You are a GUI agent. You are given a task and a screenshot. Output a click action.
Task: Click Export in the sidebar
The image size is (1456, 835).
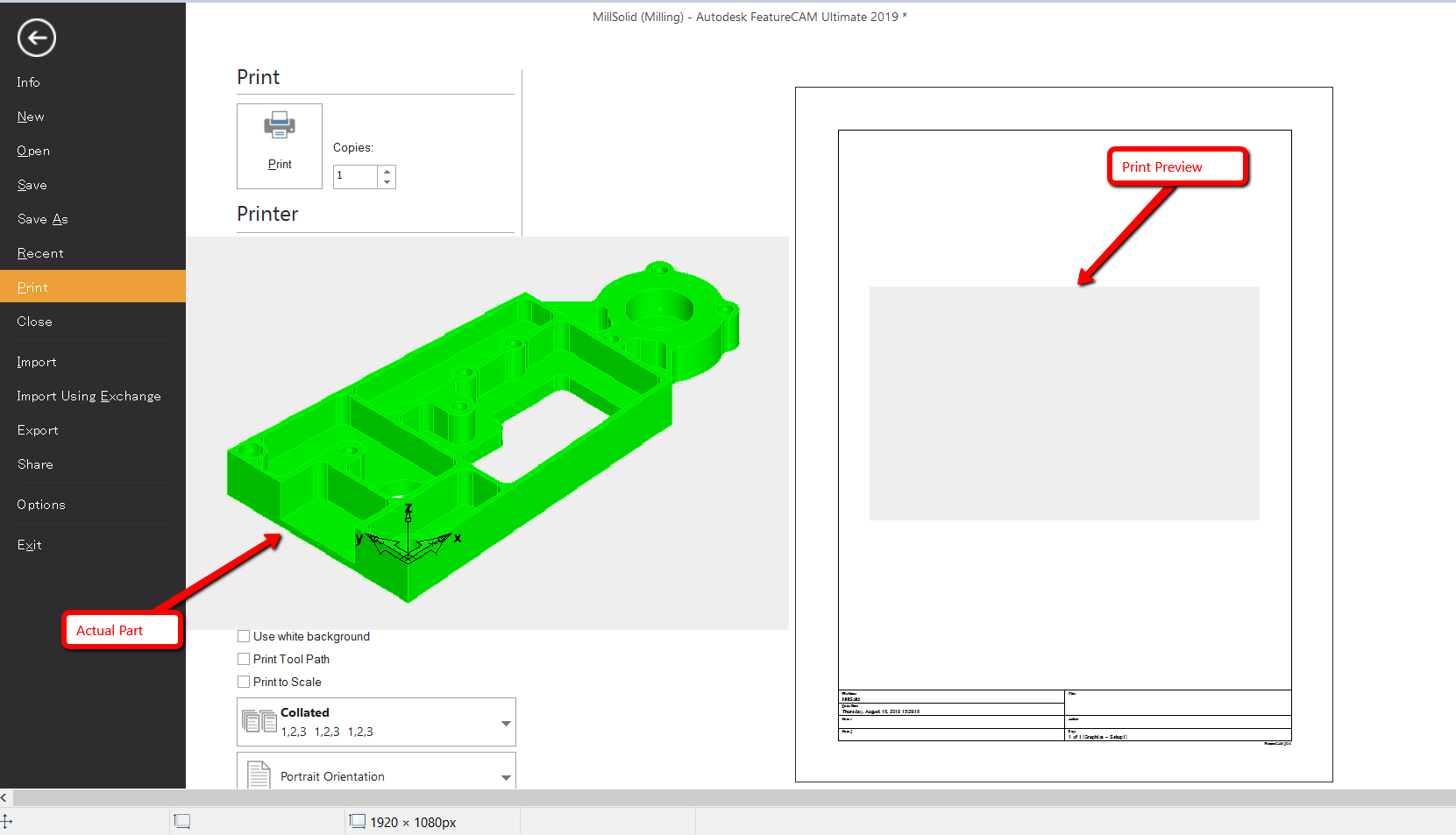pyautogui.click(x=38, y=429)
